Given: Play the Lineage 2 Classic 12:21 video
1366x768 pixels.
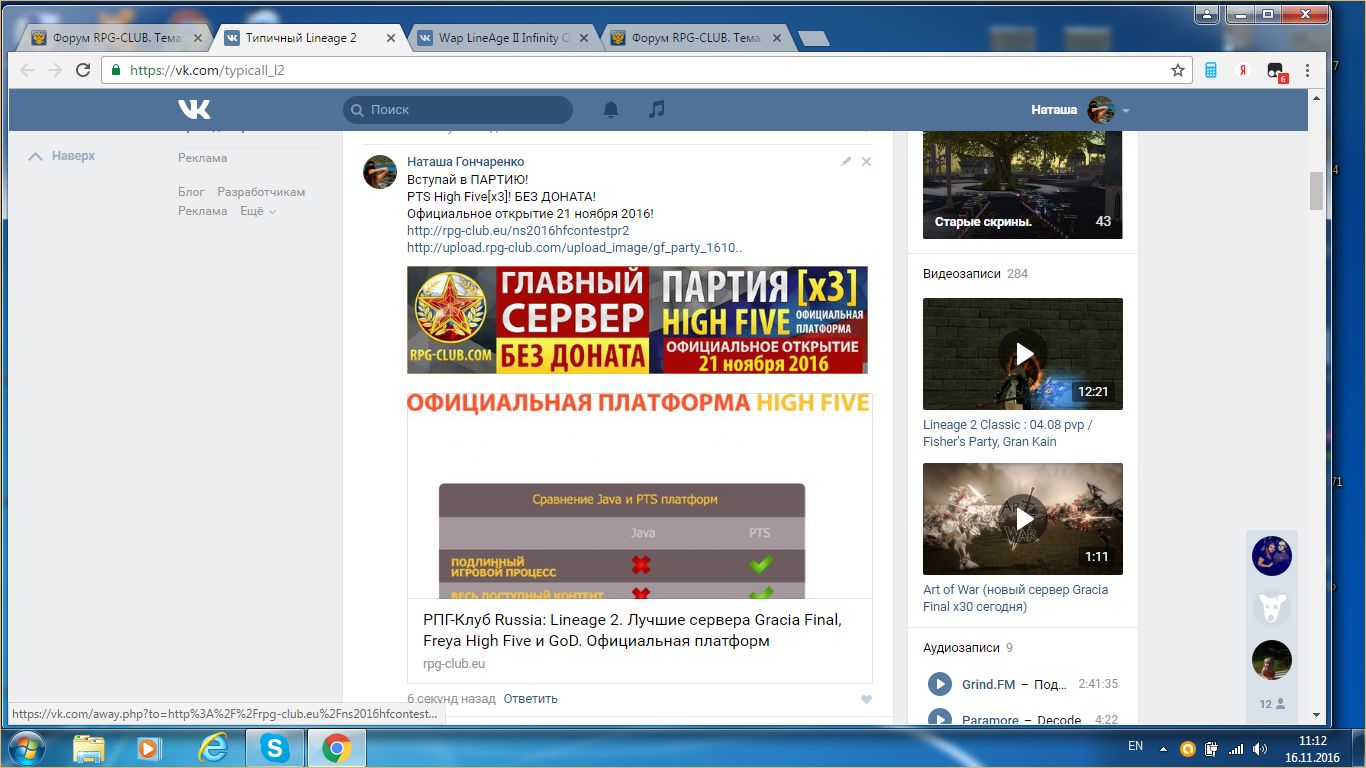Looking at the screenshot, I should pyautogui.click(x=1022, y=354).
